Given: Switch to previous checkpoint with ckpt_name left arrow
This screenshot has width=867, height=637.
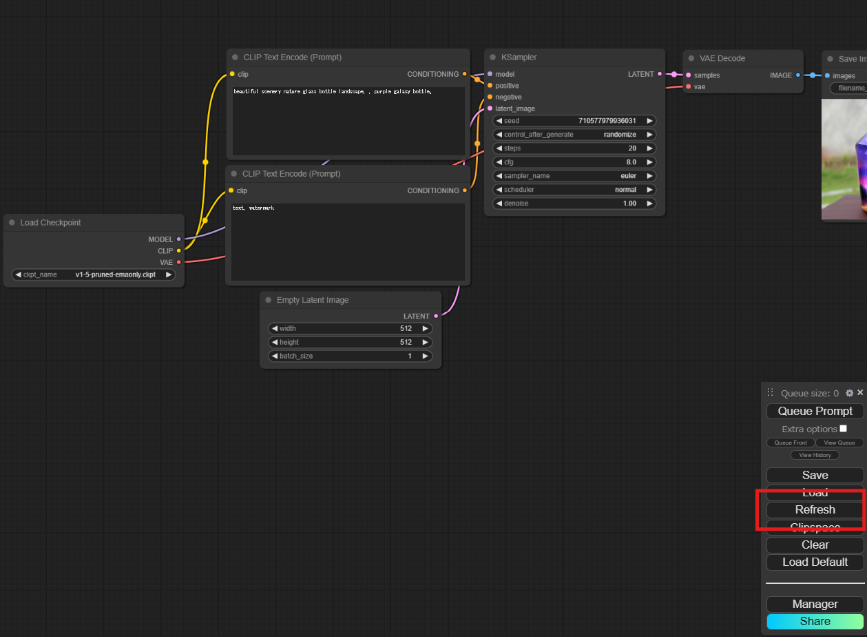Looking at the screenshot, I should coord(18,275).
